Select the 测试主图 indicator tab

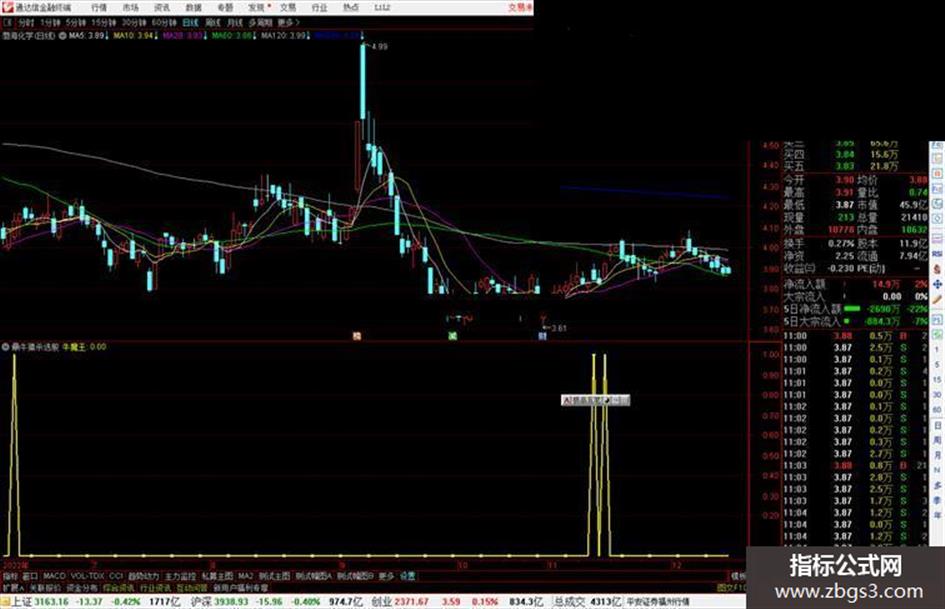tap(274, 576)
